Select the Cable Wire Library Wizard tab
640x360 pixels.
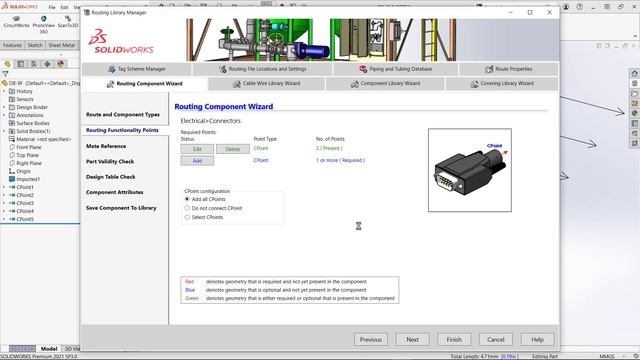(266, 84)
